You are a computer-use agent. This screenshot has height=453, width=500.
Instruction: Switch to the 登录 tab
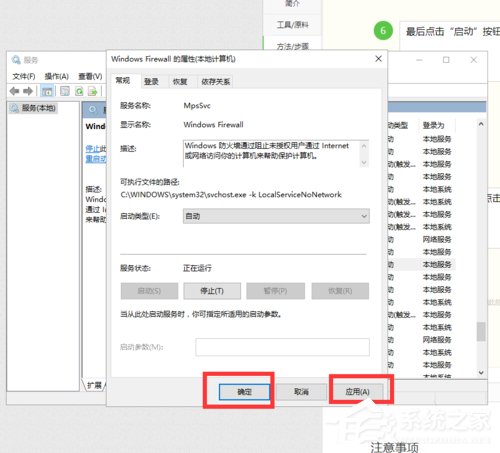pyautogui.click(x=151, y=82)
